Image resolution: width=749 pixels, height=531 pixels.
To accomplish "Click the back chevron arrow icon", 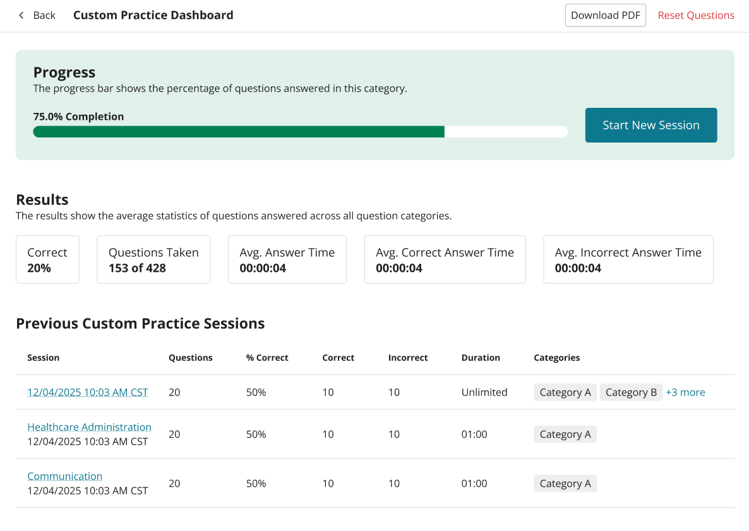I will coord(21,15).
